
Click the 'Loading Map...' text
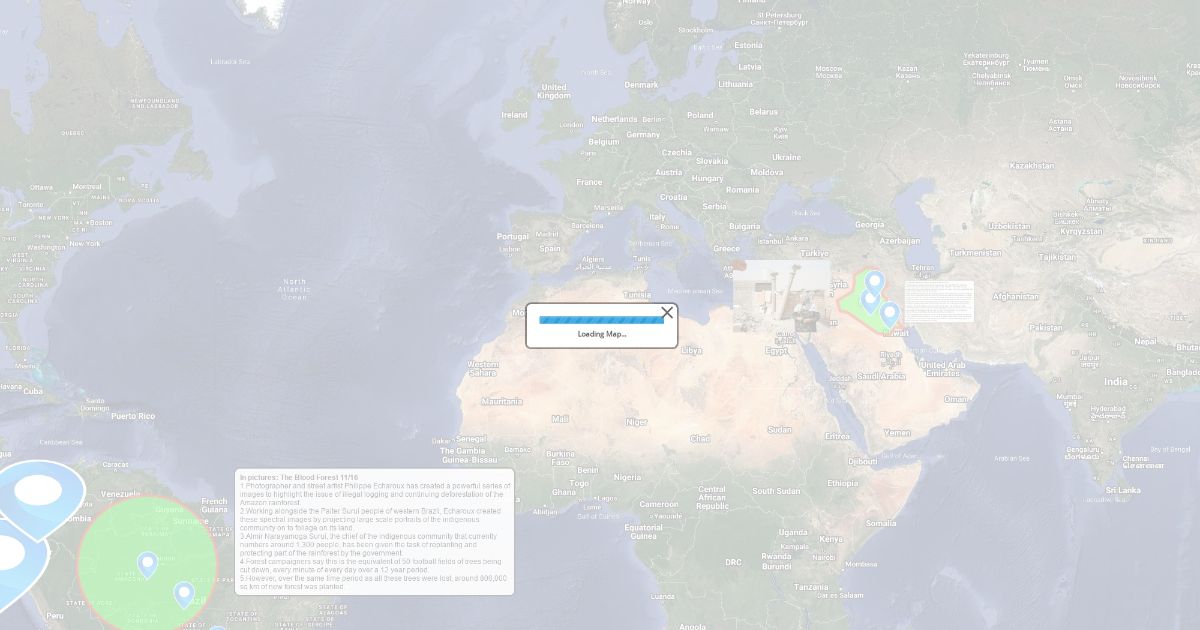(602, 334)
